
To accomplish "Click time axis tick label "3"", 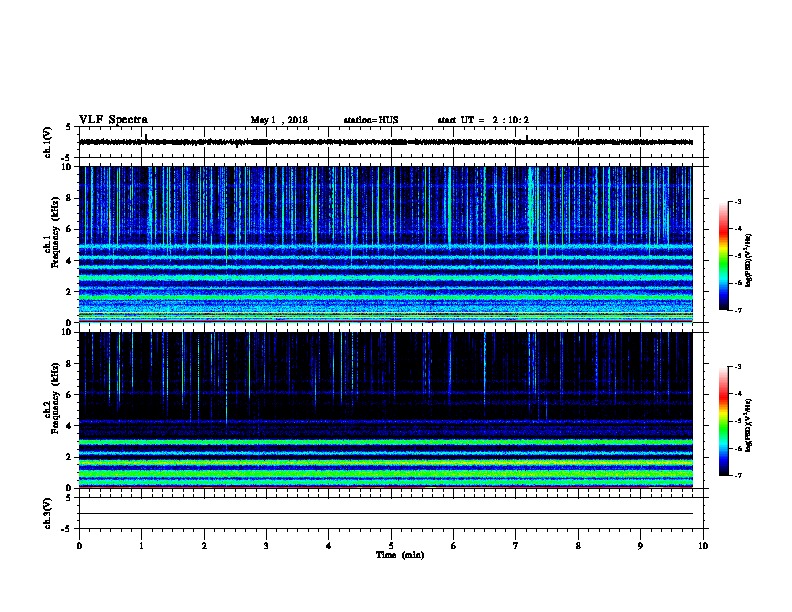I will point(266,546).
